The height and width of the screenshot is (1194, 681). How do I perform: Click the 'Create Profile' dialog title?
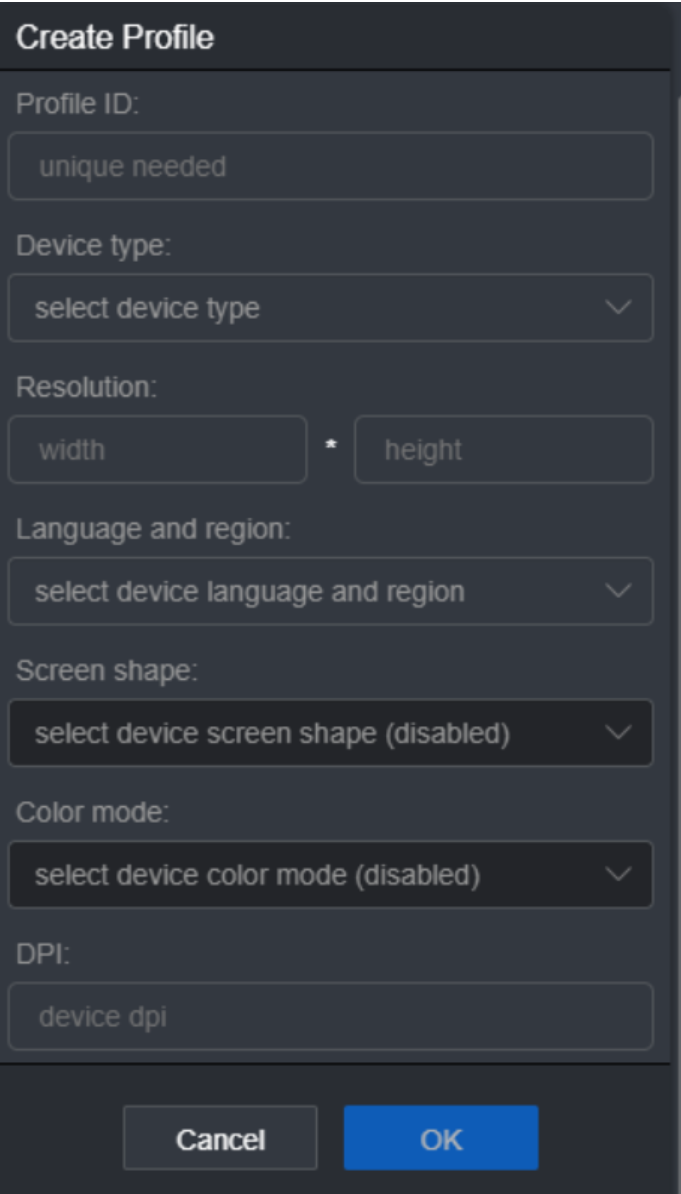(x=116, y=38)
